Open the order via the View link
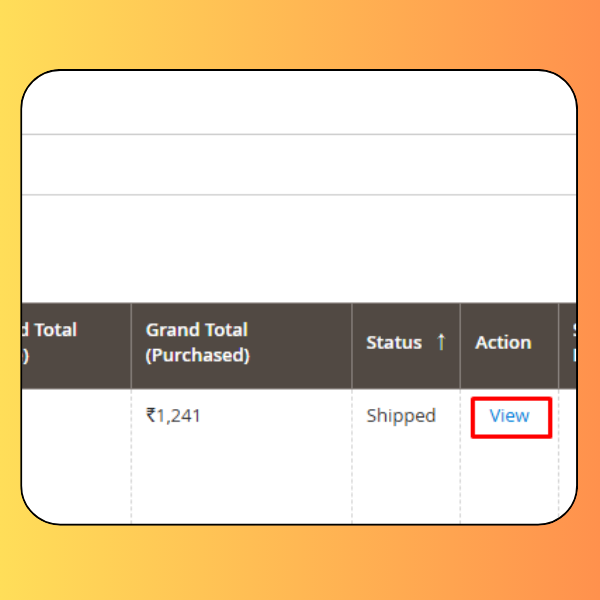600x600 pixels. (509, 416)
